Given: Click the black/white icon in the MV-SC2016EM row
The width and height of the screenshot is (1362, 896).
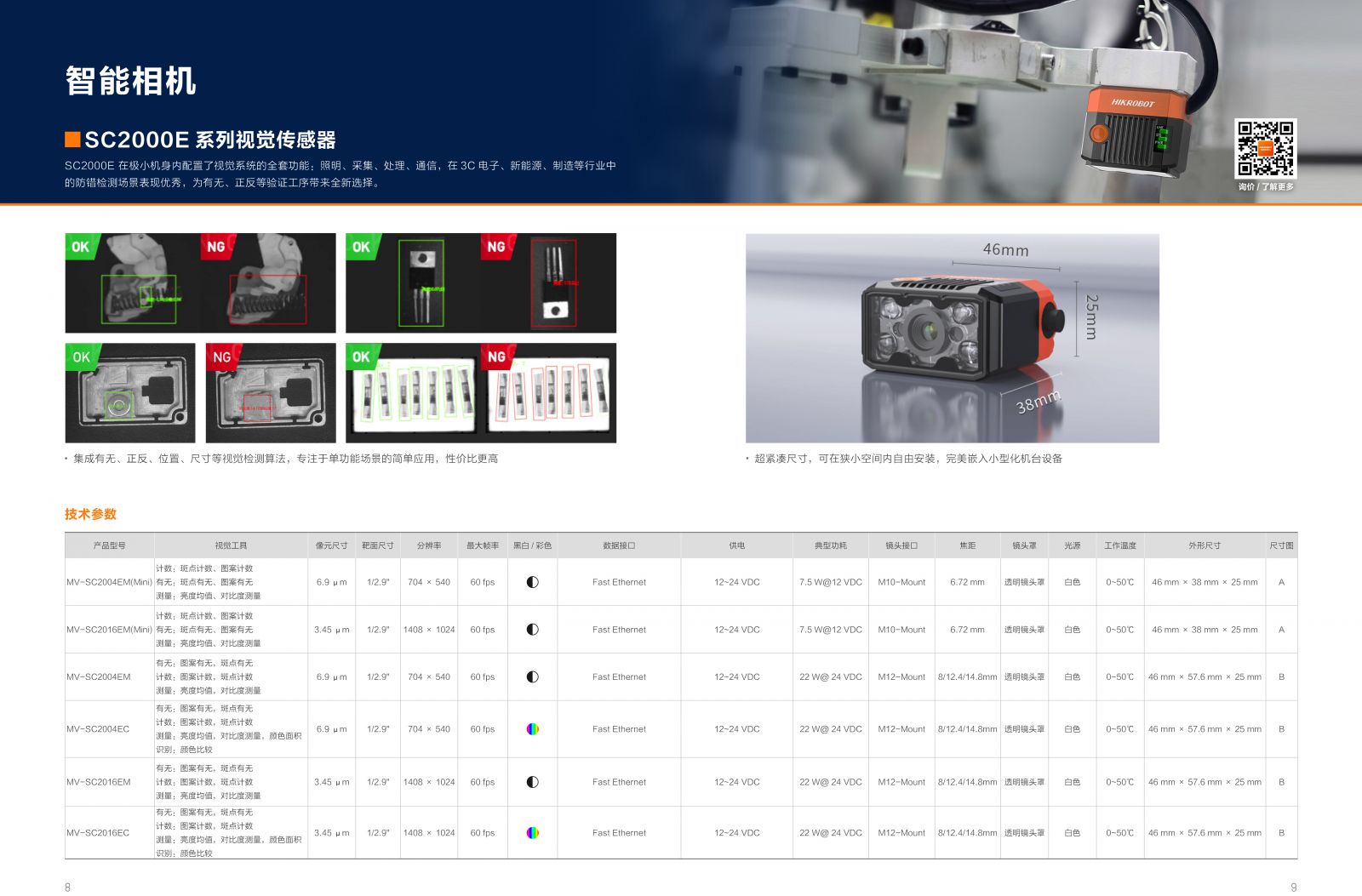Looking at the screenshot, I should pyautogui.click(x=533, y=782).
